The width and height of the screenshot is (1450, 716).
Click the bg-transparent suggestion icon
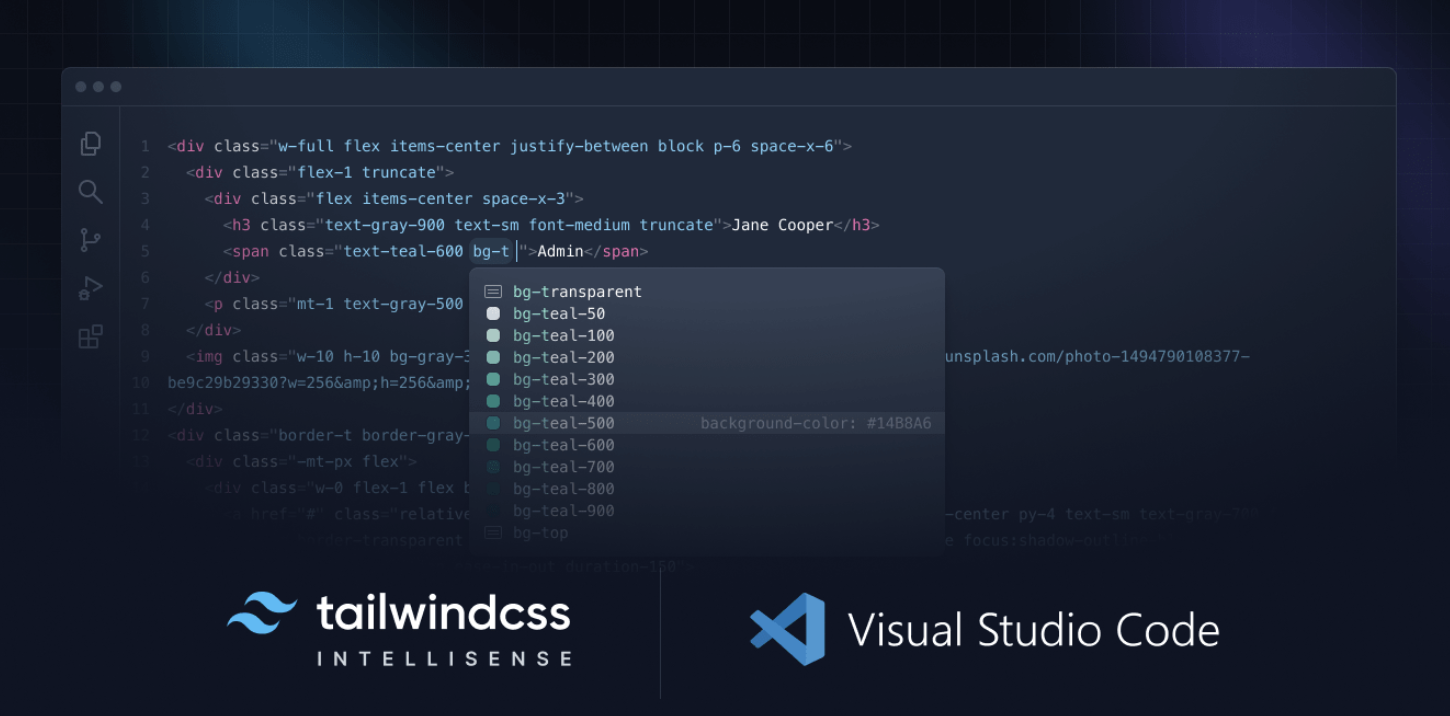[x=493, y=292]
